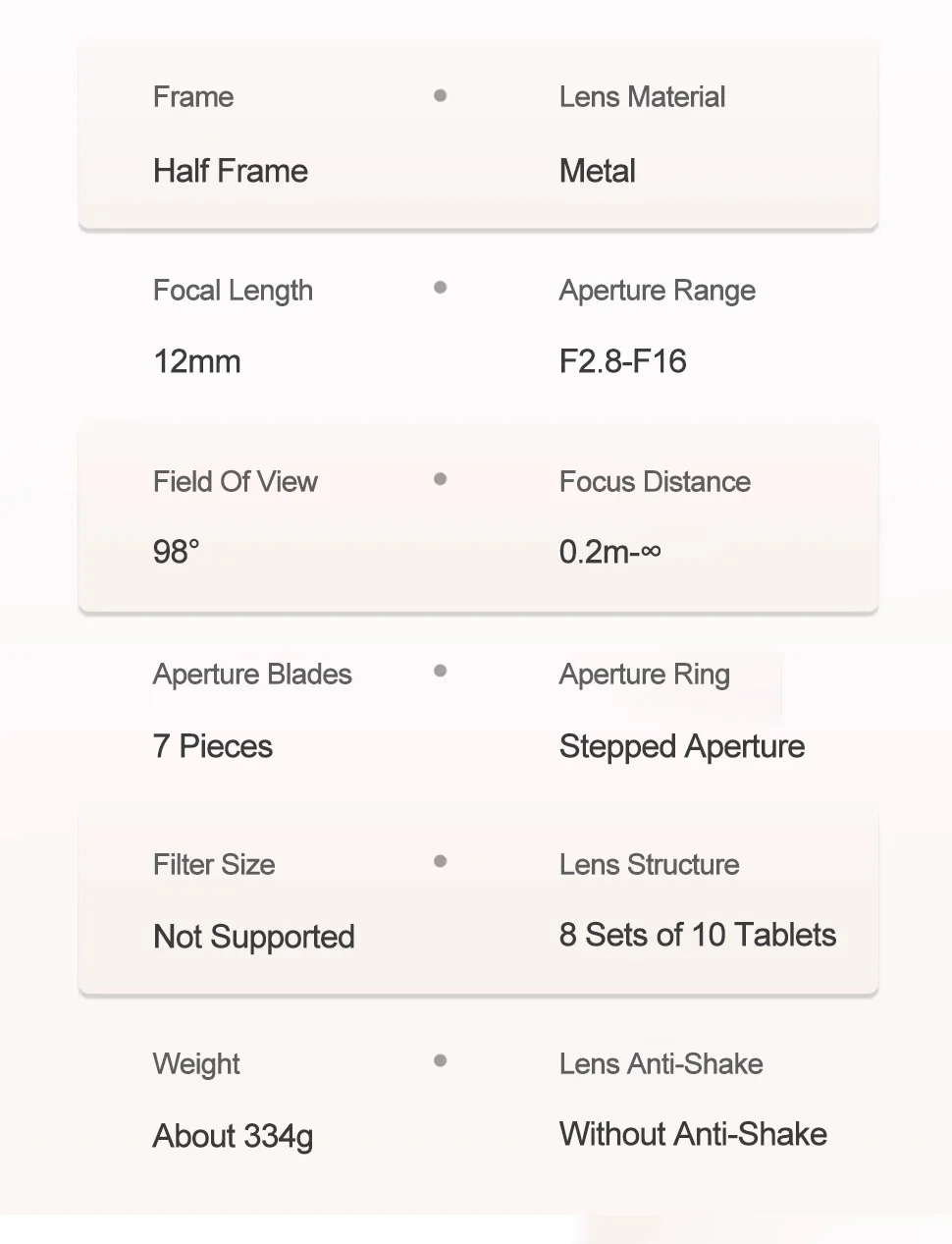Click the dot beside Aperture Blades label
Image resolution: width=952 pixels, height=1244 pixels.
[440, 671]
